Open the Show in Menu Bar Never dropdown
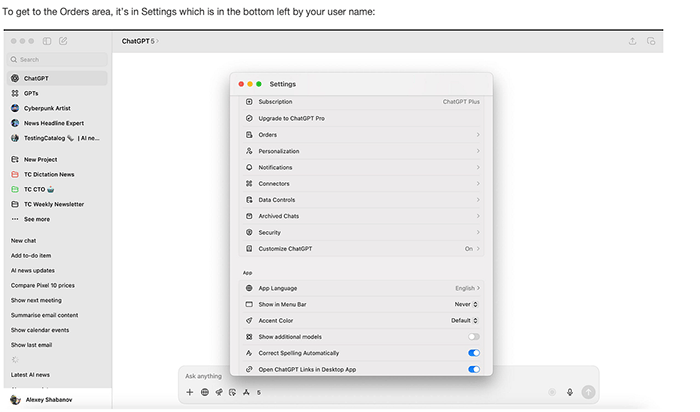Viewport: 700px width, 412px height. [x=466, y=304]
